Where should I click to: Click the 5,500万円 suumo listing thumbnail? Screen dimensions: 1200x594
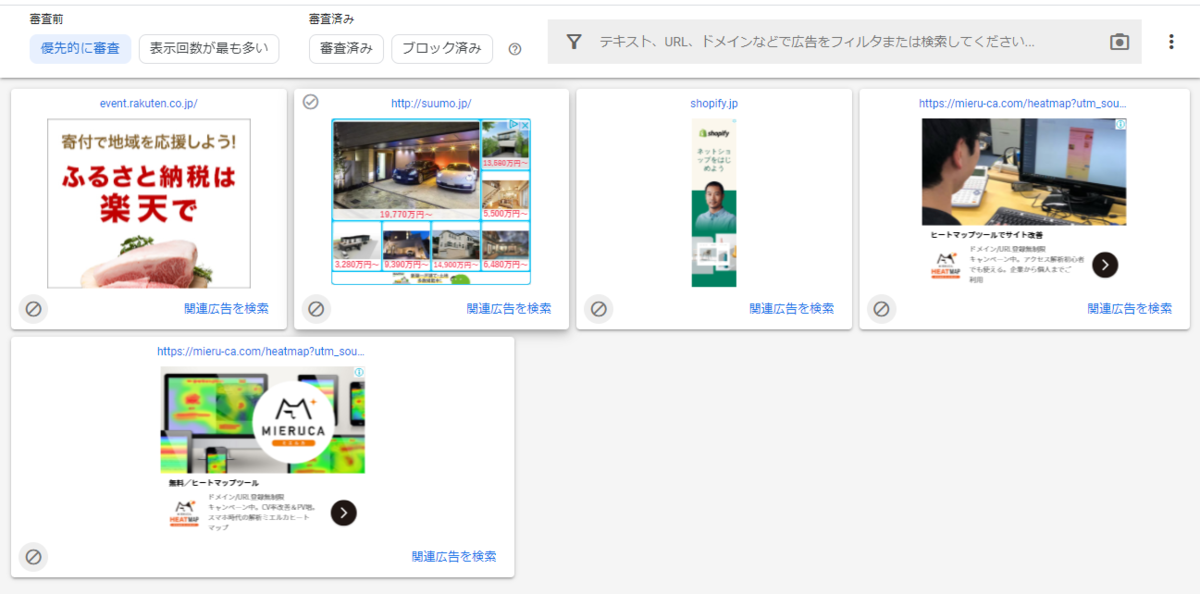506,195
